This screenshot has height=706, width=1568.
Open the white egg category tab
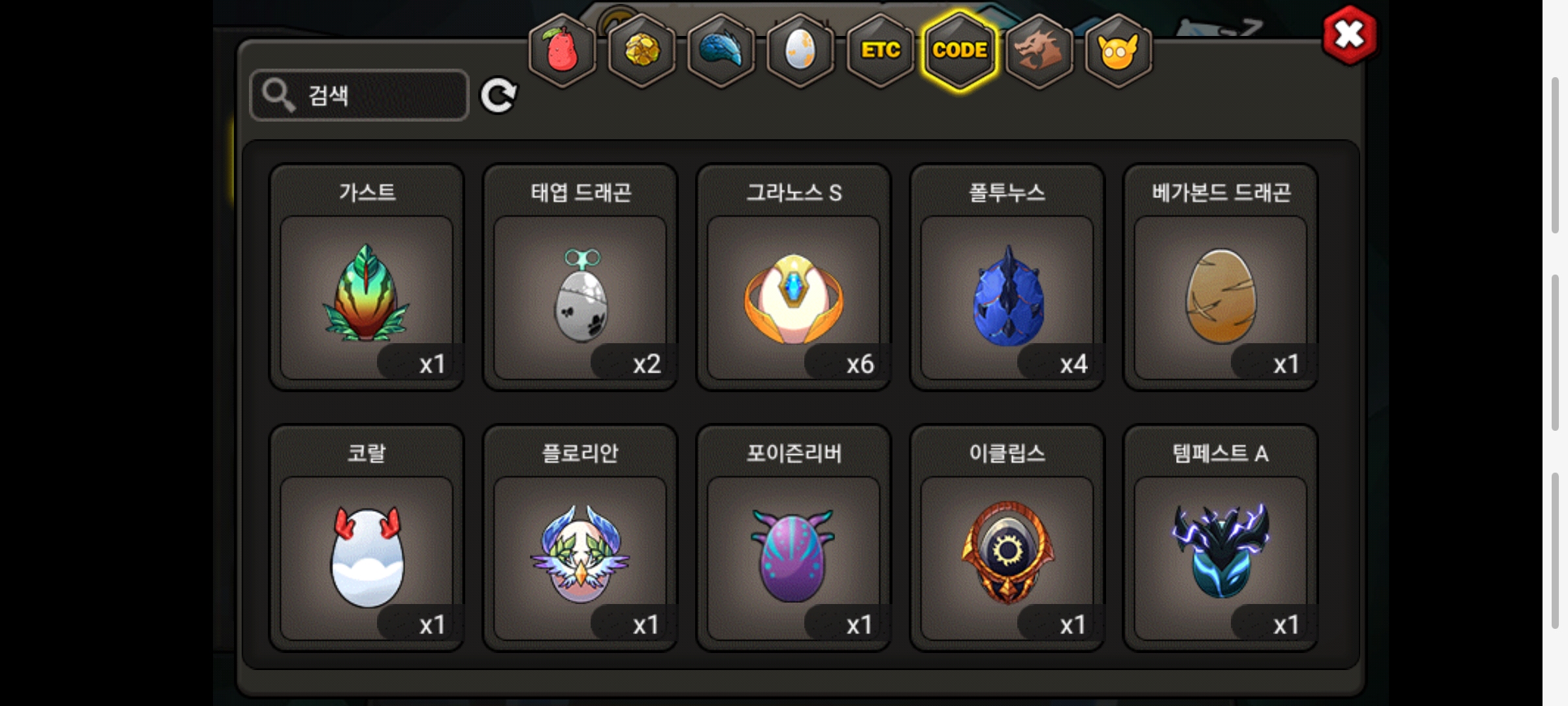click(800, 51)
